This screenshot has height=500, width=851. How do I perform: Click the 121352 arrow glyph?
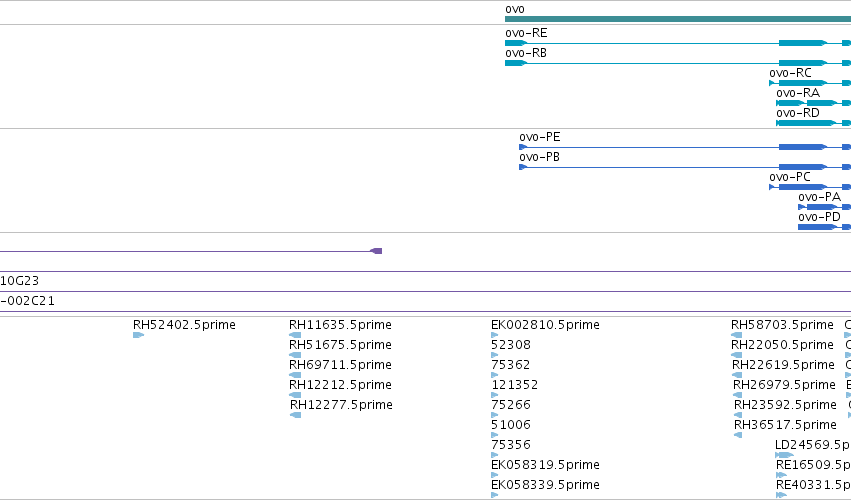494,395
